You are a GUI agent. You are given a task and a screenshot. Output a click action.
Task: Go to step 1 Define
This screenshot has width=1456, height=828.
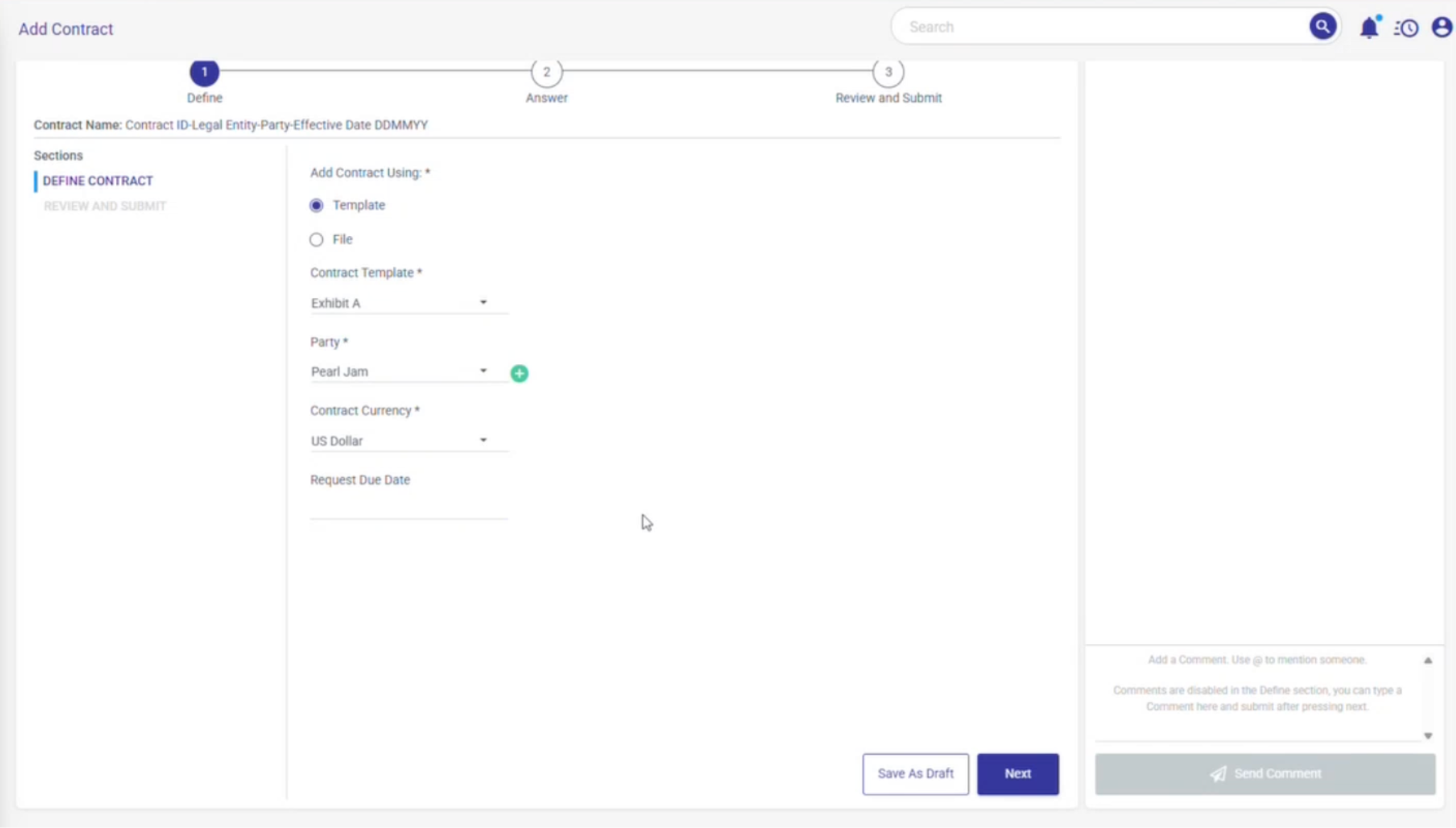[204, 72]
